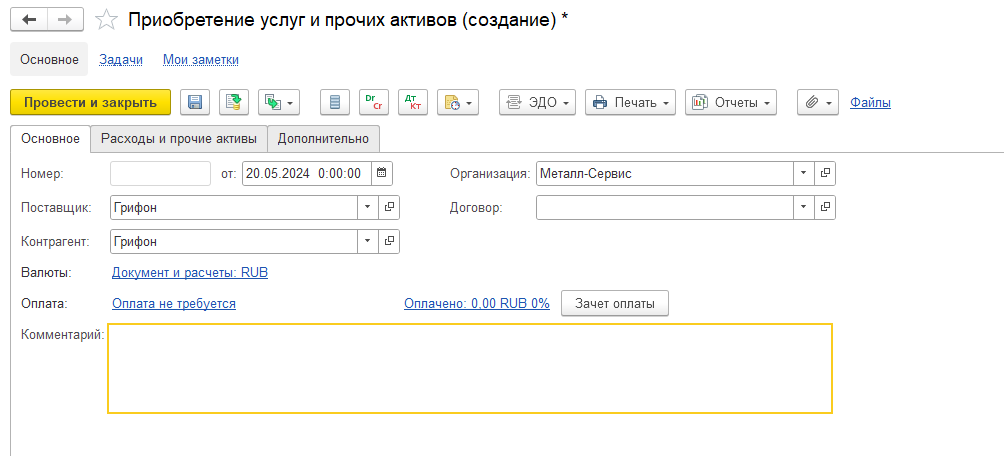Go back with the left arrow
1004x456 pixels.
coord(28,20)
